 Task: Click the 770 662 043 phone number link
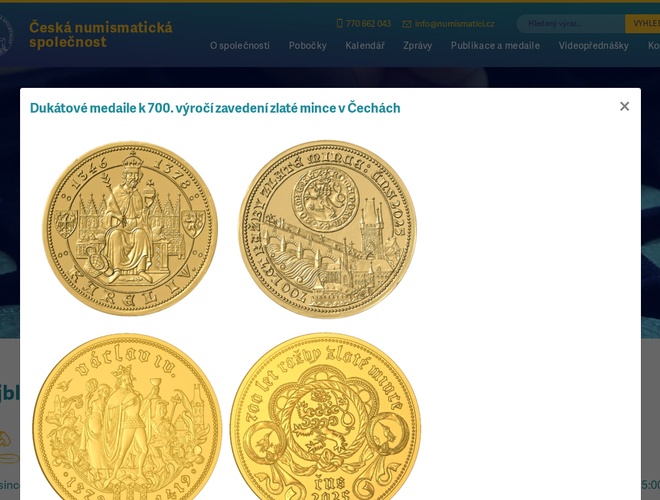click(368, 24)
